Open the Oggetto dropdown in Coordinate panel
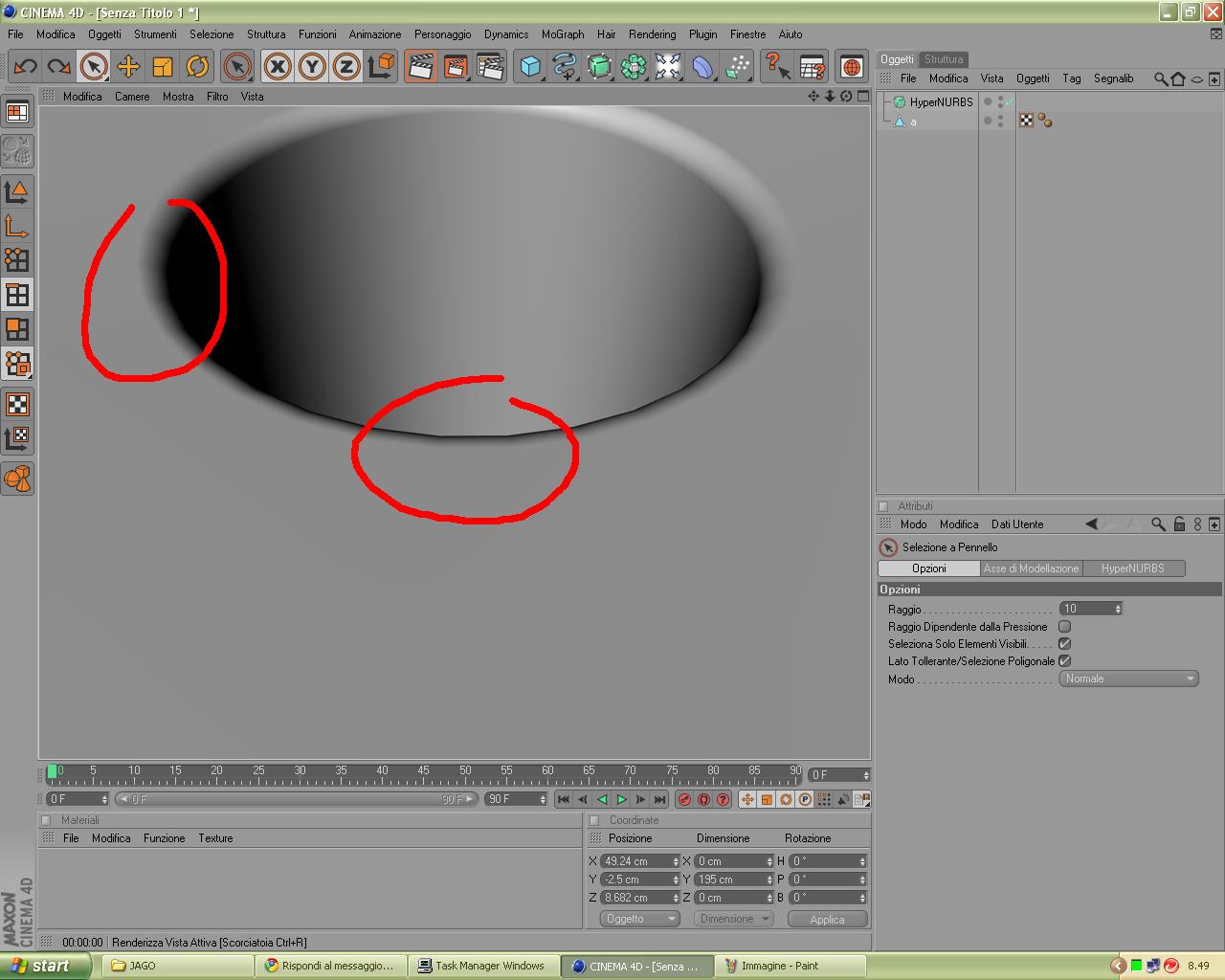The width and height of the screenshot is (1225, 980). coord(640,919)
